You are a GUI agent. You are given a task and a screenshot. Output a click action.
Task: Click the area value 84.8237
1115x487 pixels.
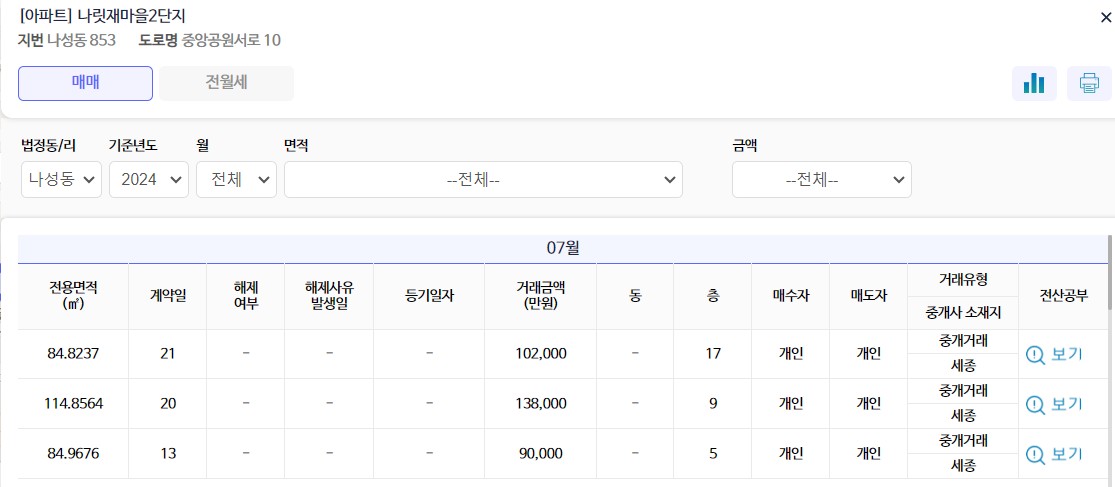coord(73,353)
